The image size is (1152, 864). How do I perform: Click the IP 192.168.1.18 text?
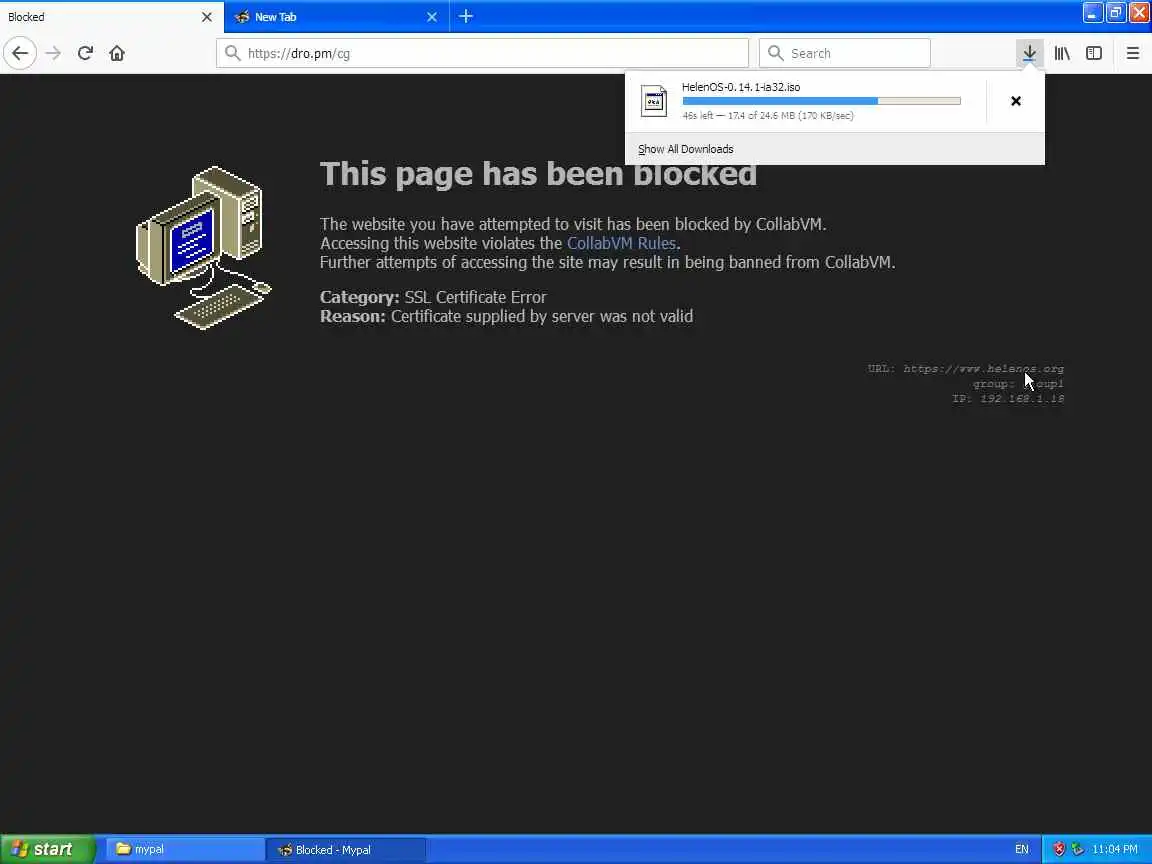tap(1008, 398)
